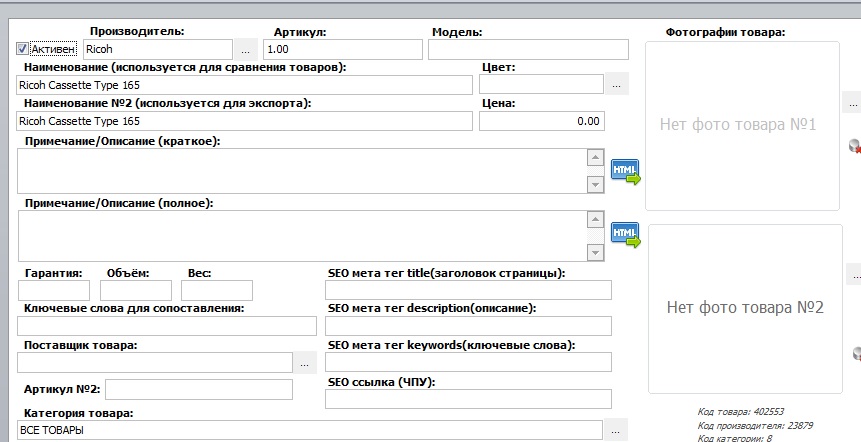Click the empty Модель field
This screenshot has width=861, height=442.
[x=528, y=49]
